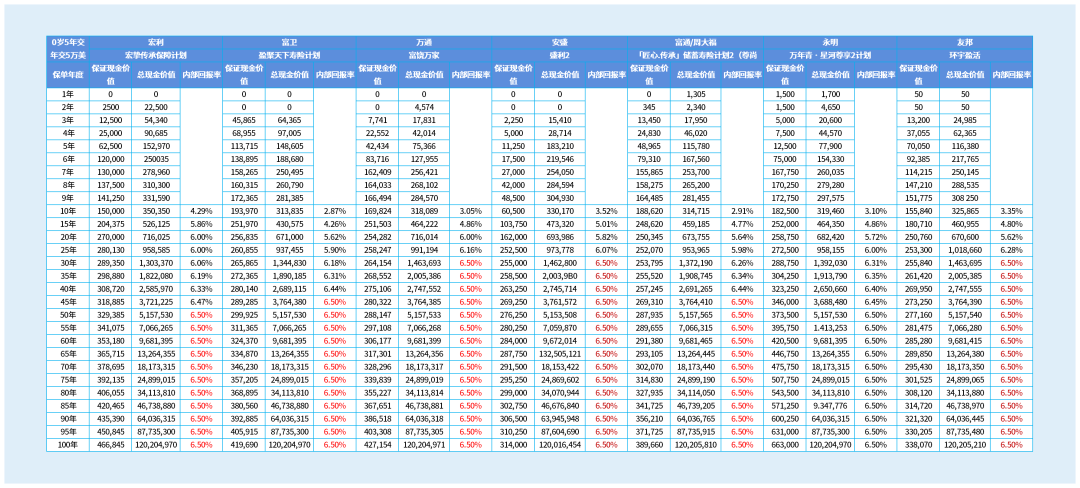Click the 富通/周大福 company header cell

coord(695,42)
